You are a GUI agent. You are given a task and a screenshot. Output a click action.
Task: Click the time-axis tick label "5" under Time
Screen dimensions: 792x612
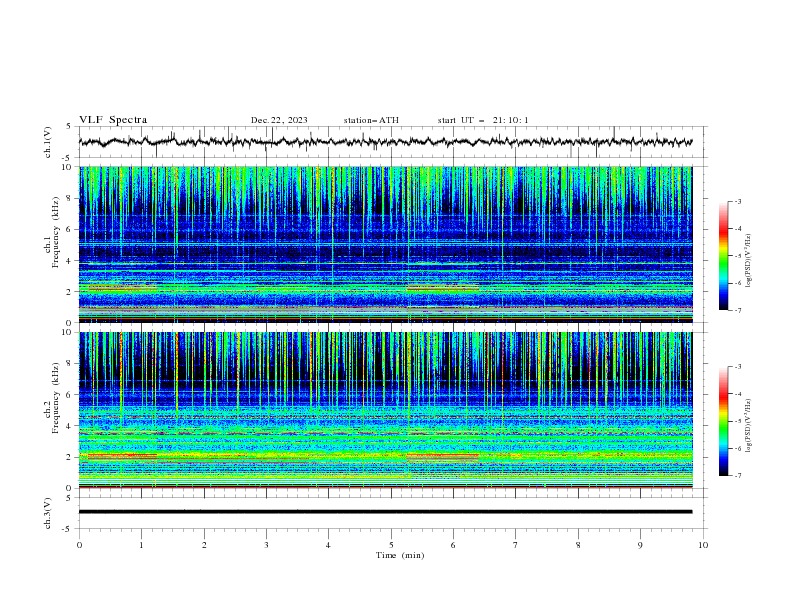391,545
